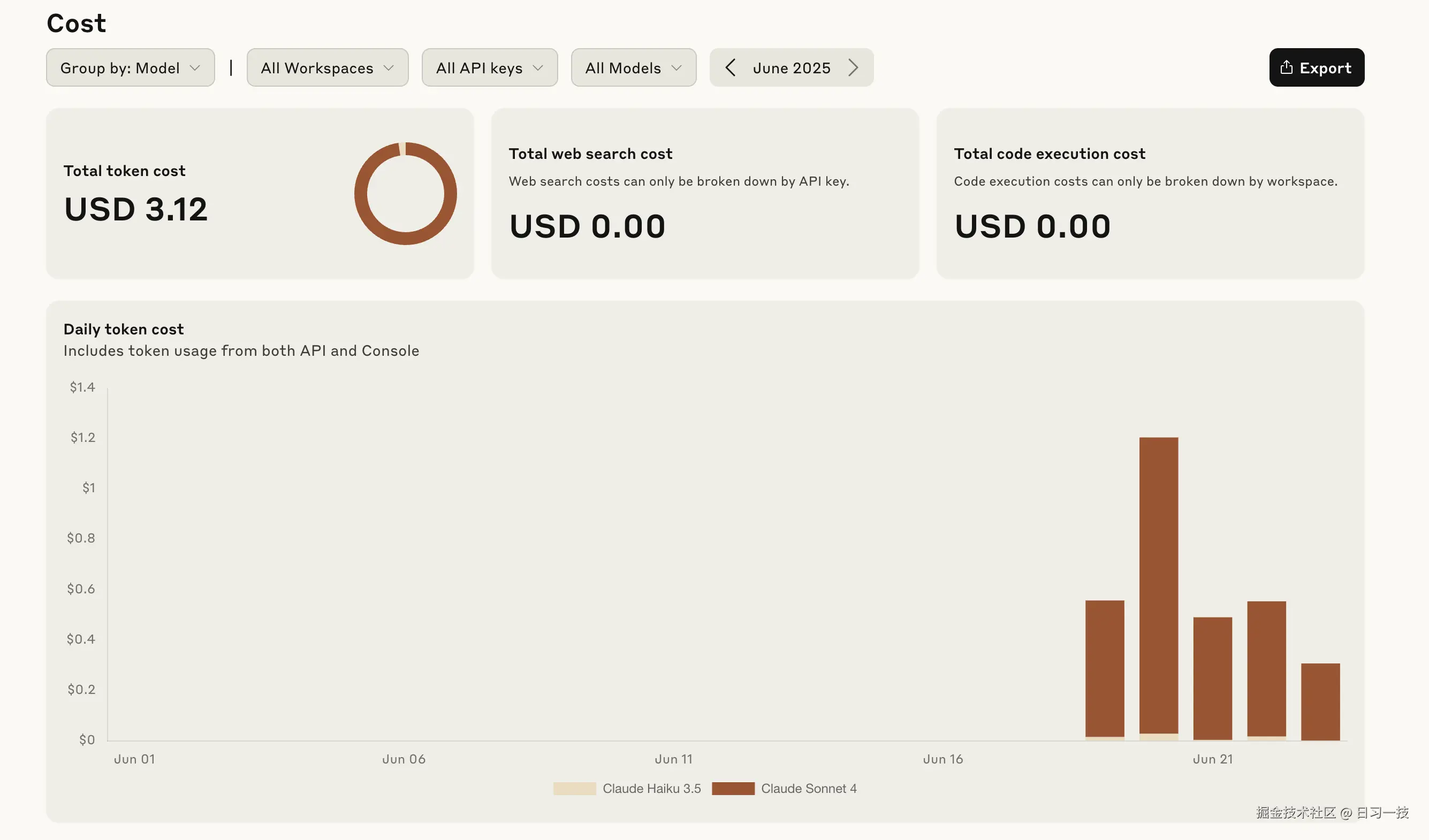Toggle Claude Sonnet 4 legend swatch
Image resolution: width=1429 pixels, height=840 pixels.
[733, 789]
